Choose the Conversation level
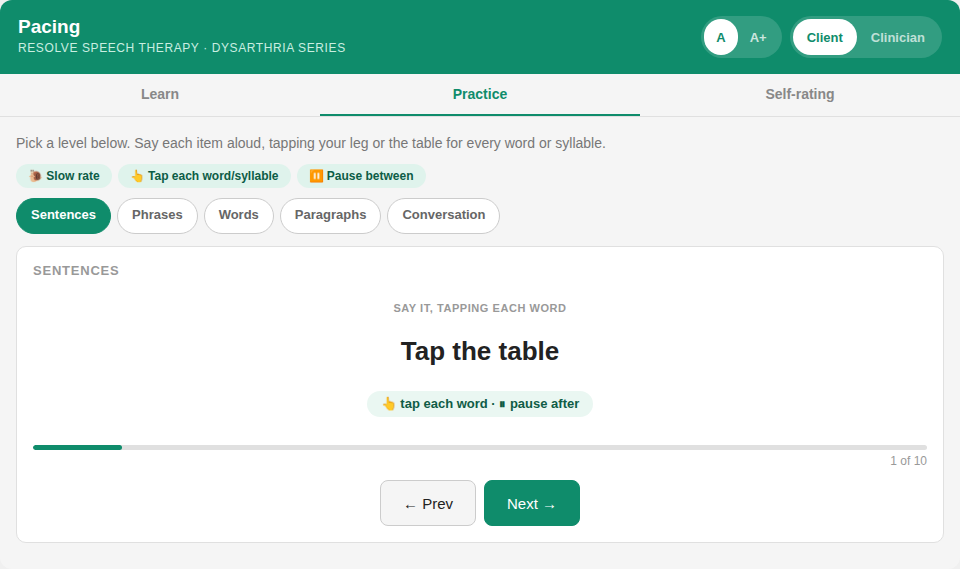 (444, 216)
